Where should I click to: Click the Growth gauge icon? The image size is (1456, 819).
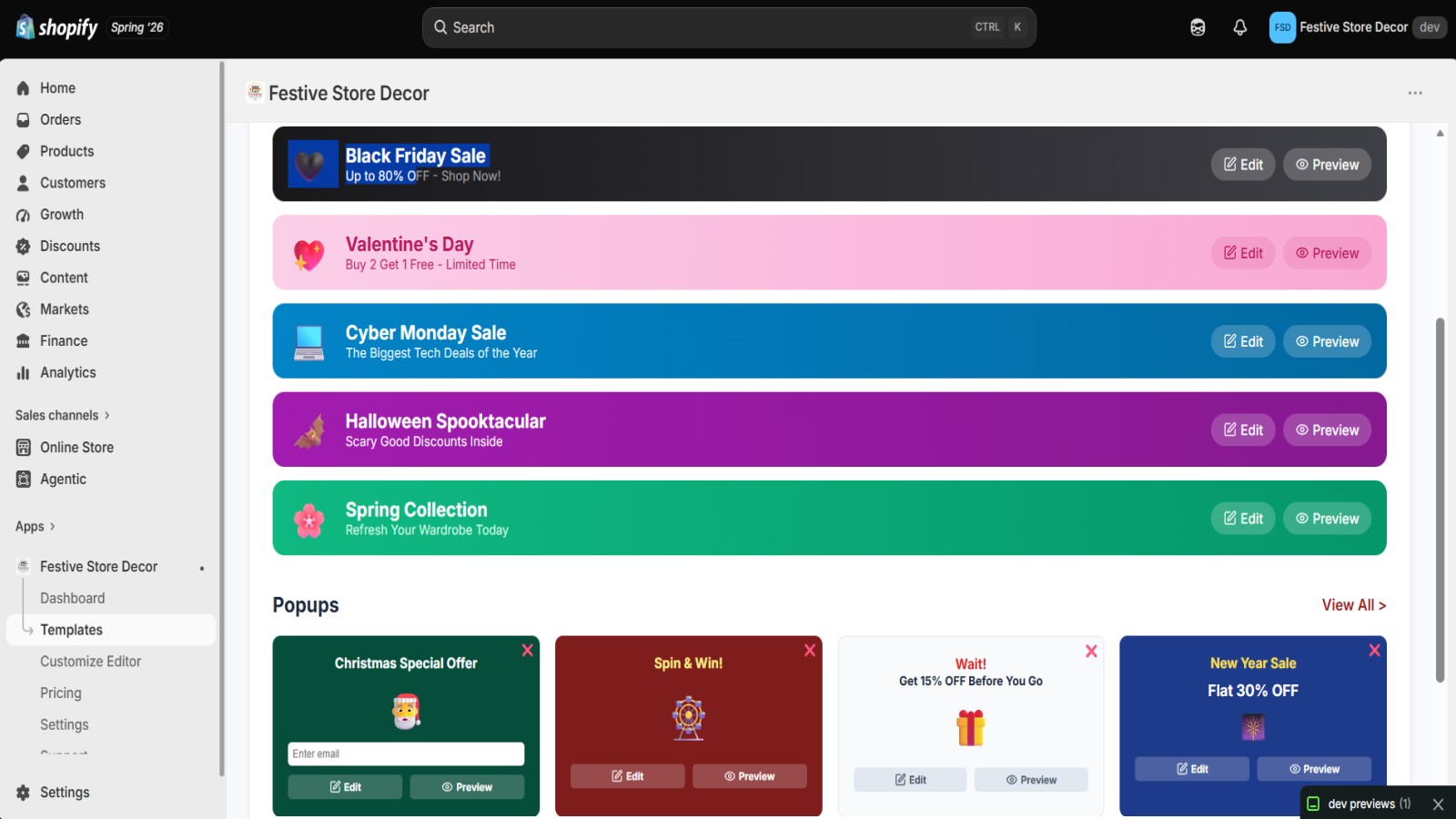tap(24, 215)
